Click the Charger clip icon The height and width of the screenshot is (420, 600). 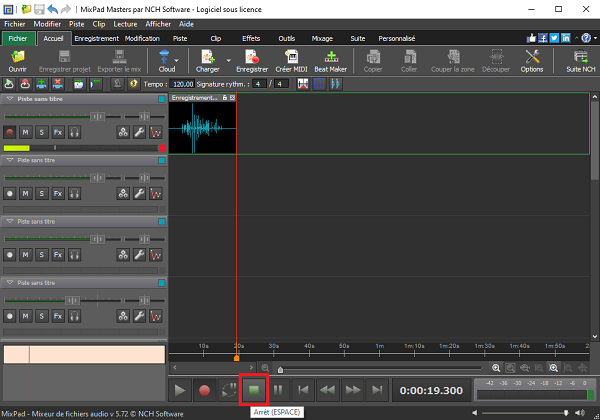click(x=208, y=57)
